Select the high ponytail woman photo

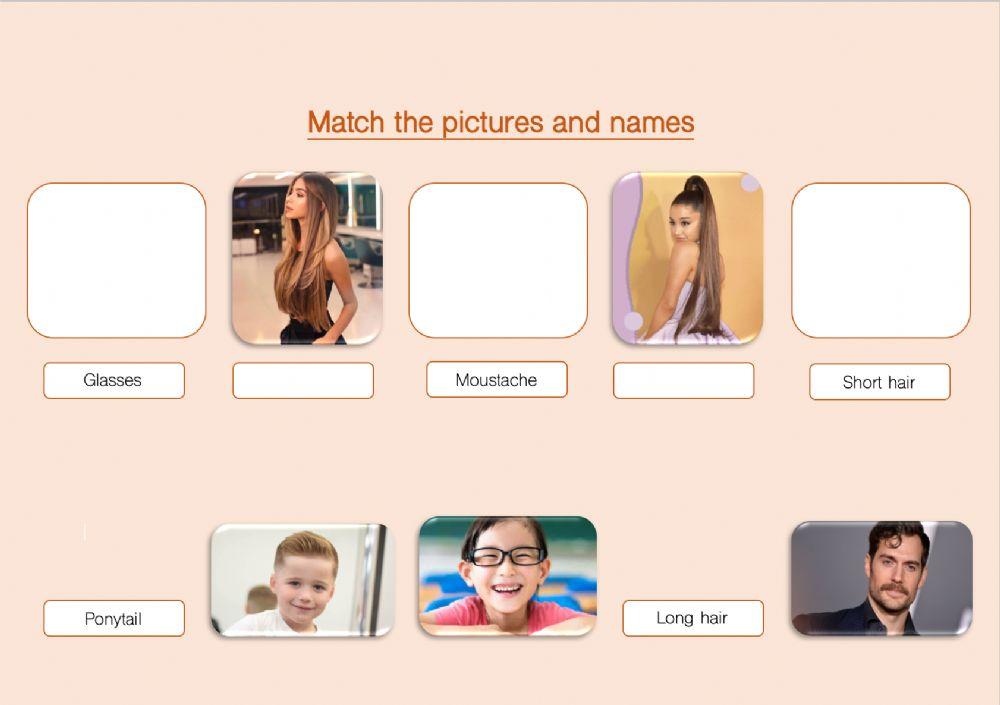(x=687, y=258)
